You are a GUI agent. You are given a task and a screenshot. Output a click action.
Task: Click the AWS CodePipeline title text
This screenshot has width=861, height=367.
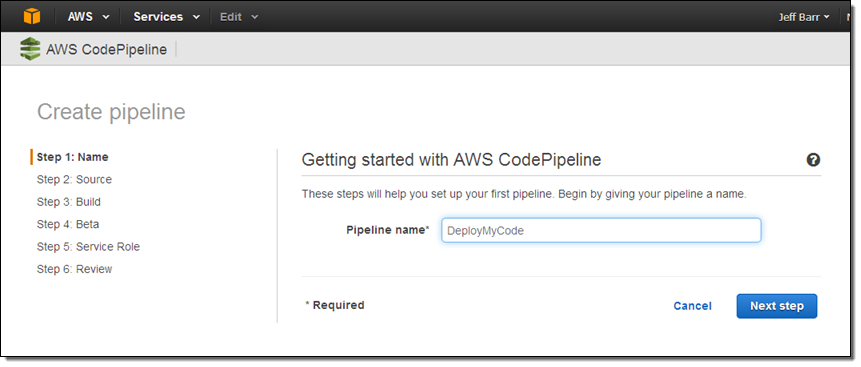107,49
